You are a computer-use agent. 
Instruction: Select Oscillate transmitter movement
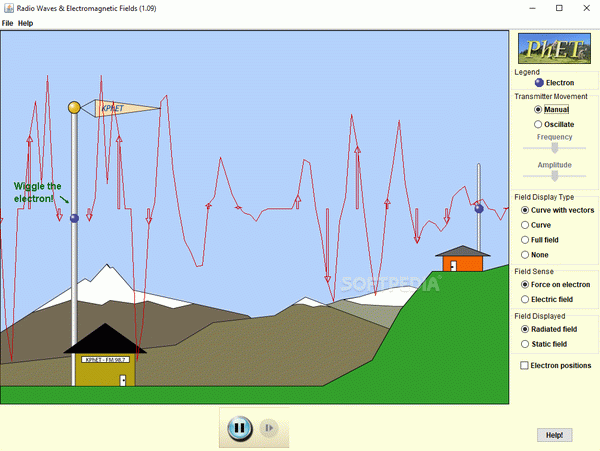pos(540,124)
